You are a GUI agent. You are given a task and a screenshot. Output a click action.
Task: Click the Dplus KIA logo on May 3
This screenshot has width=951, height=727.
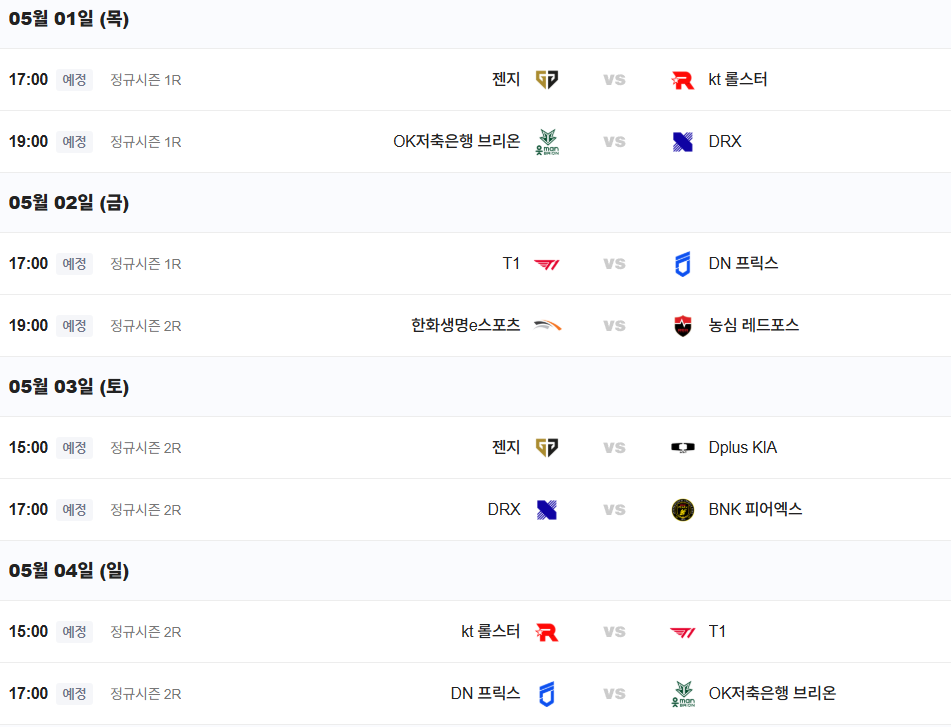[x=683, y=447]
